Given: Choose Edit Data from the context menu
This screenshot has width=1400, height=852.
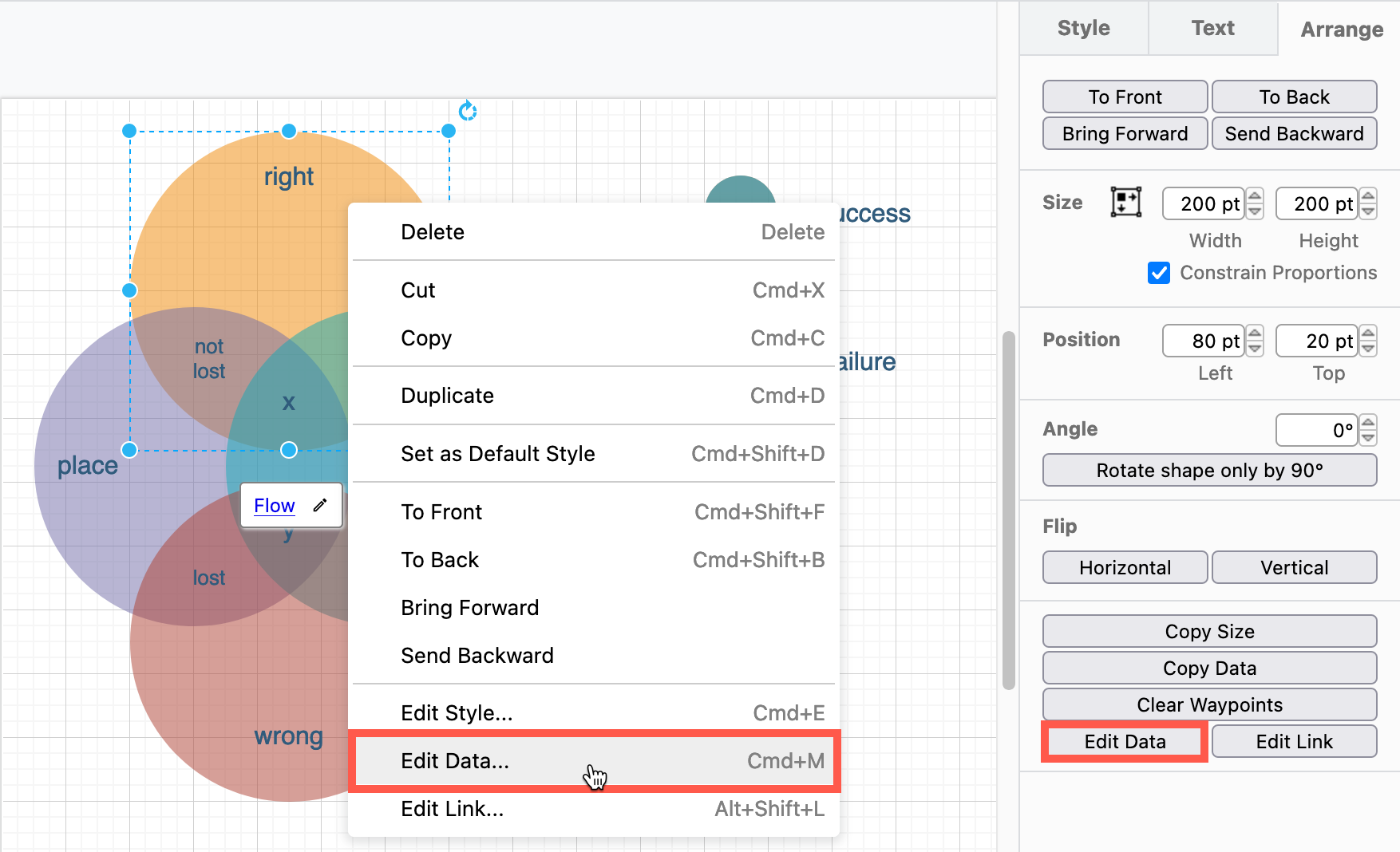Looking at the screenshot, I should (x=456, y=761).
